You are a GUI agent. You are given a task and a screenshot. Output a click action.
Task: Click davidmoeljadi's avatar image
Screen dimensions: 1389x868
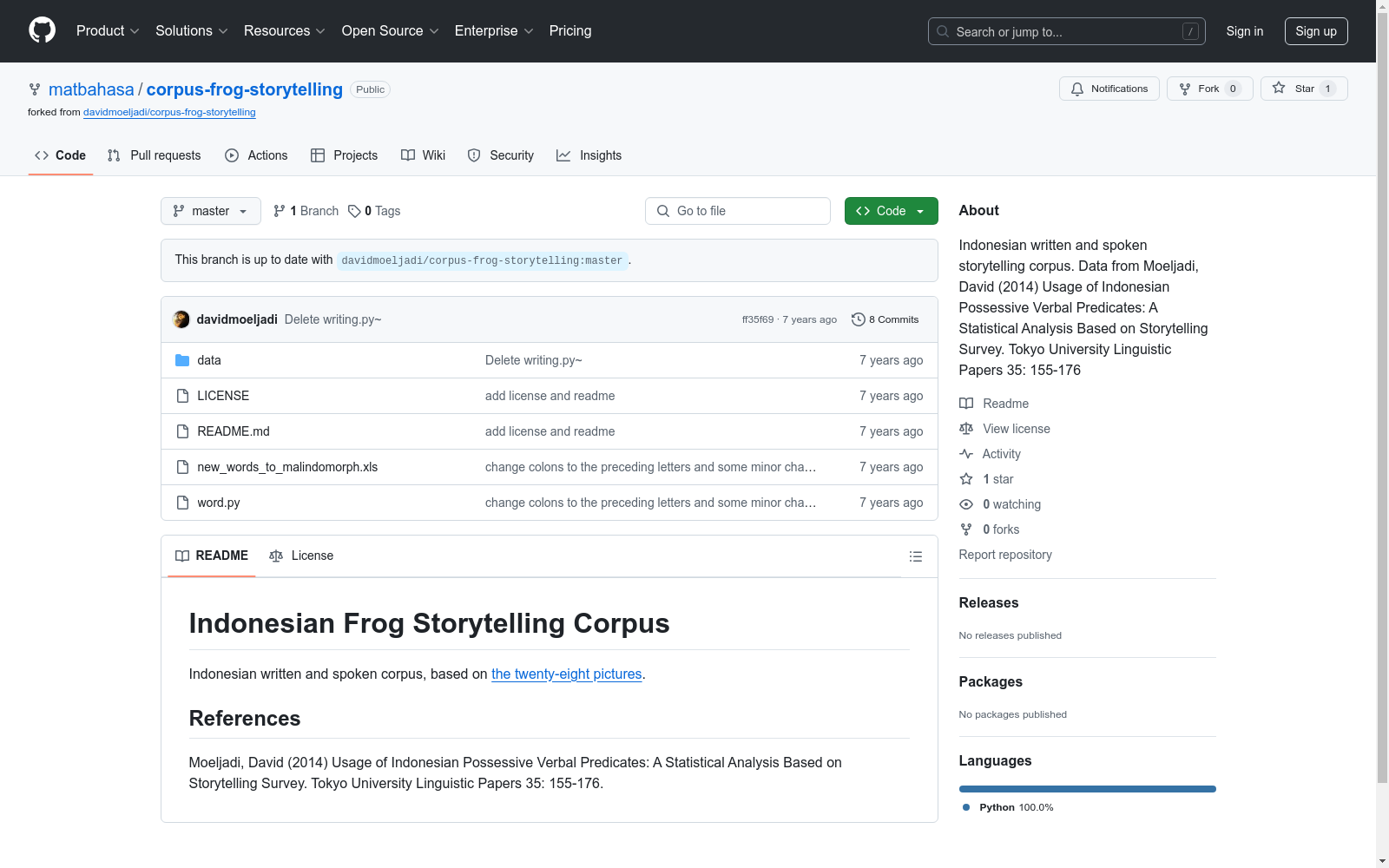click(x=181, y=319)
